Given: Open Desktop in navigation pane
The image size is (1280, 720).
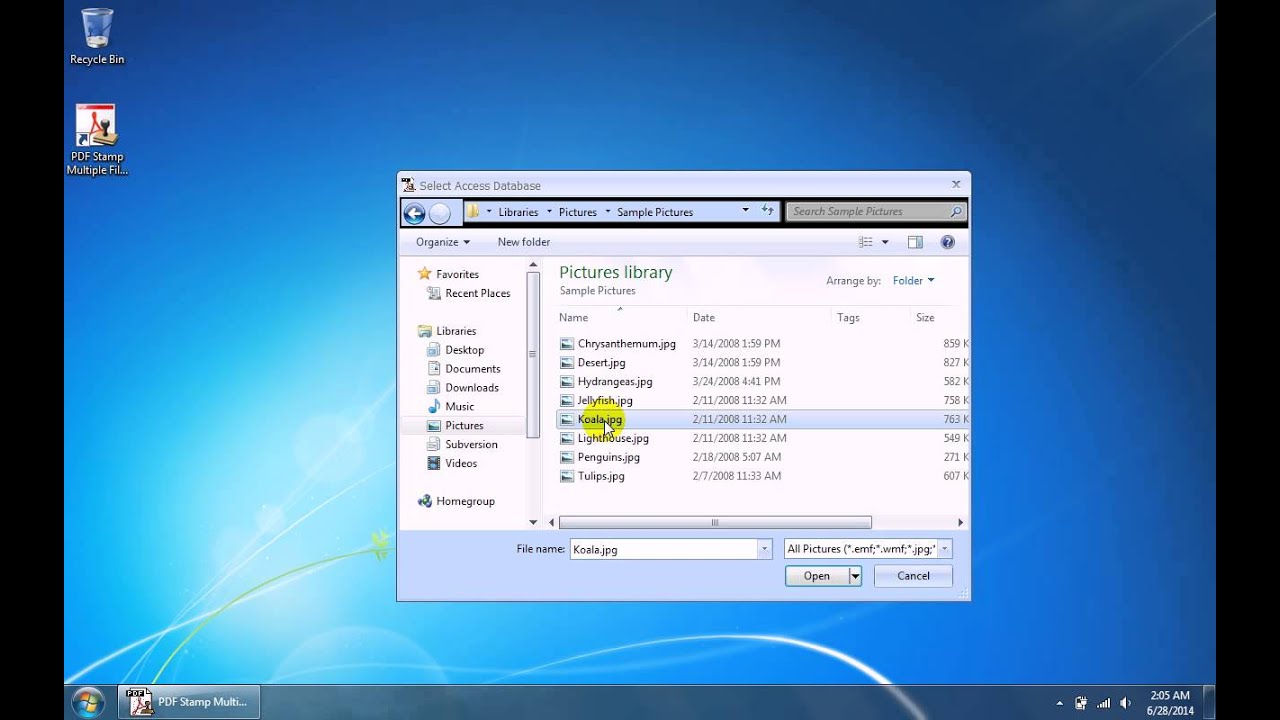Looking at the screenshot, I should (x=455, y=350).
